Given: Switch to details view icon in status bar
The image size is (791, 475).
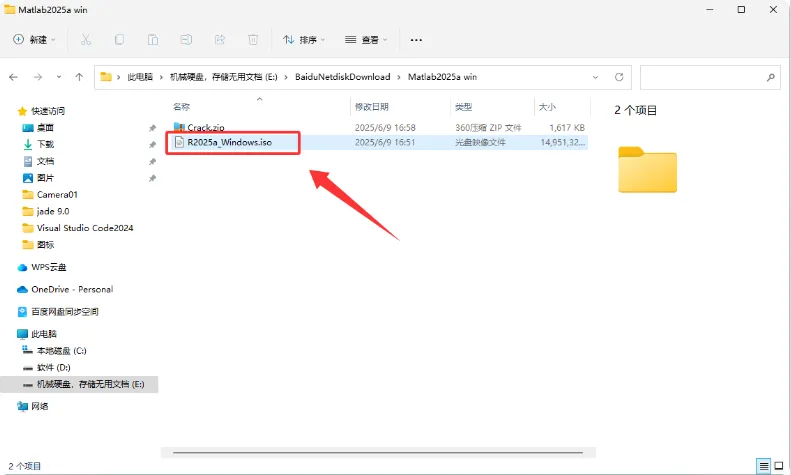Looking at the screenshot, I should [x=764, y=466].
